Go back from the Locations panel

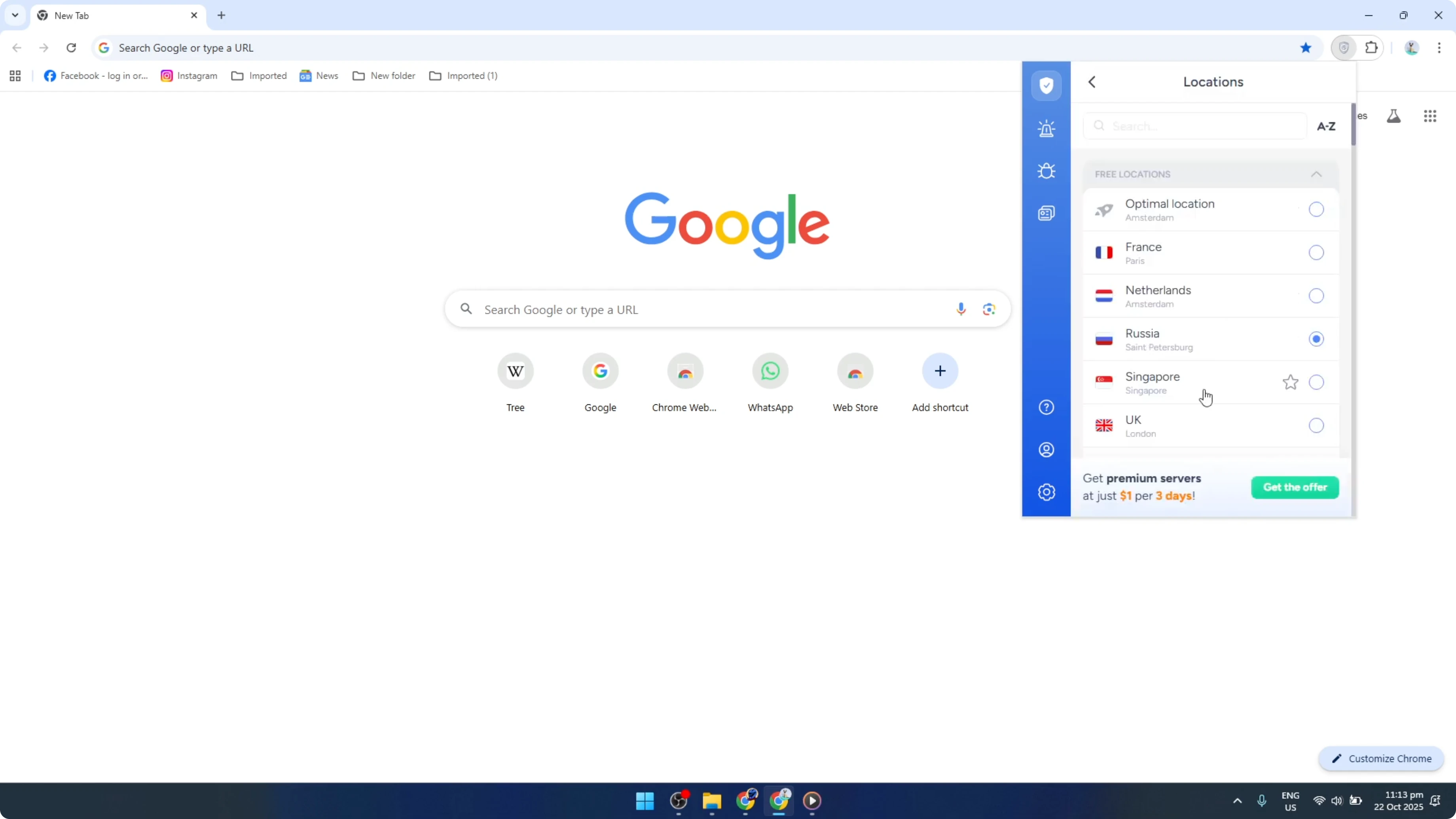point(1092,82)
